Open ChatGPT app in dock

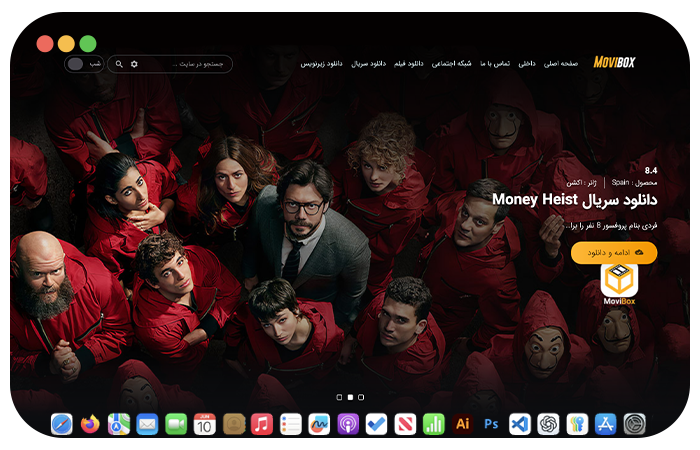coord(548,424)
